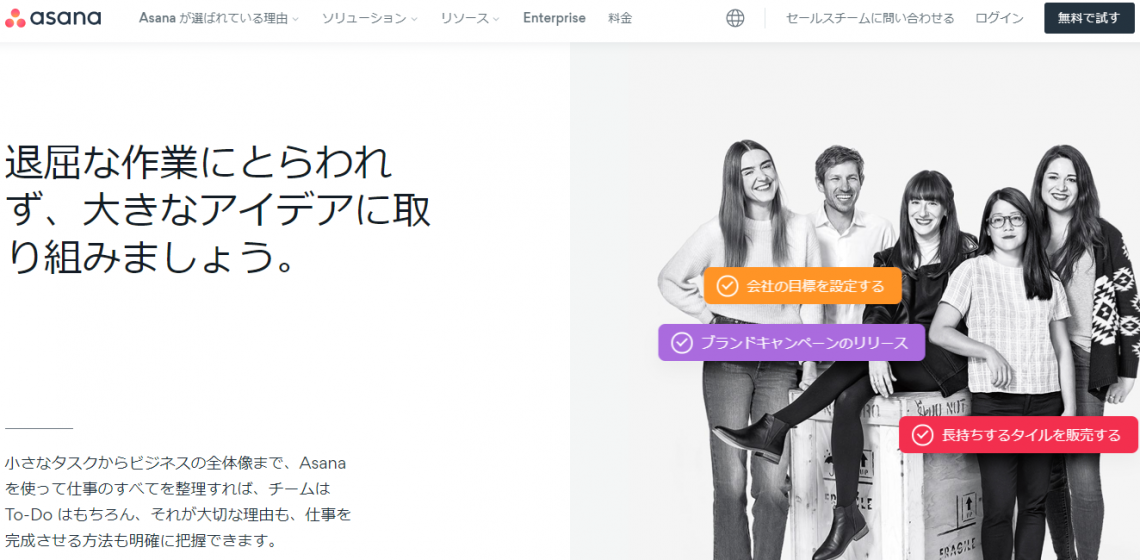Click セールスチームに問い合わせる link
The image size is (1140, 560).
tap(870, 18)
